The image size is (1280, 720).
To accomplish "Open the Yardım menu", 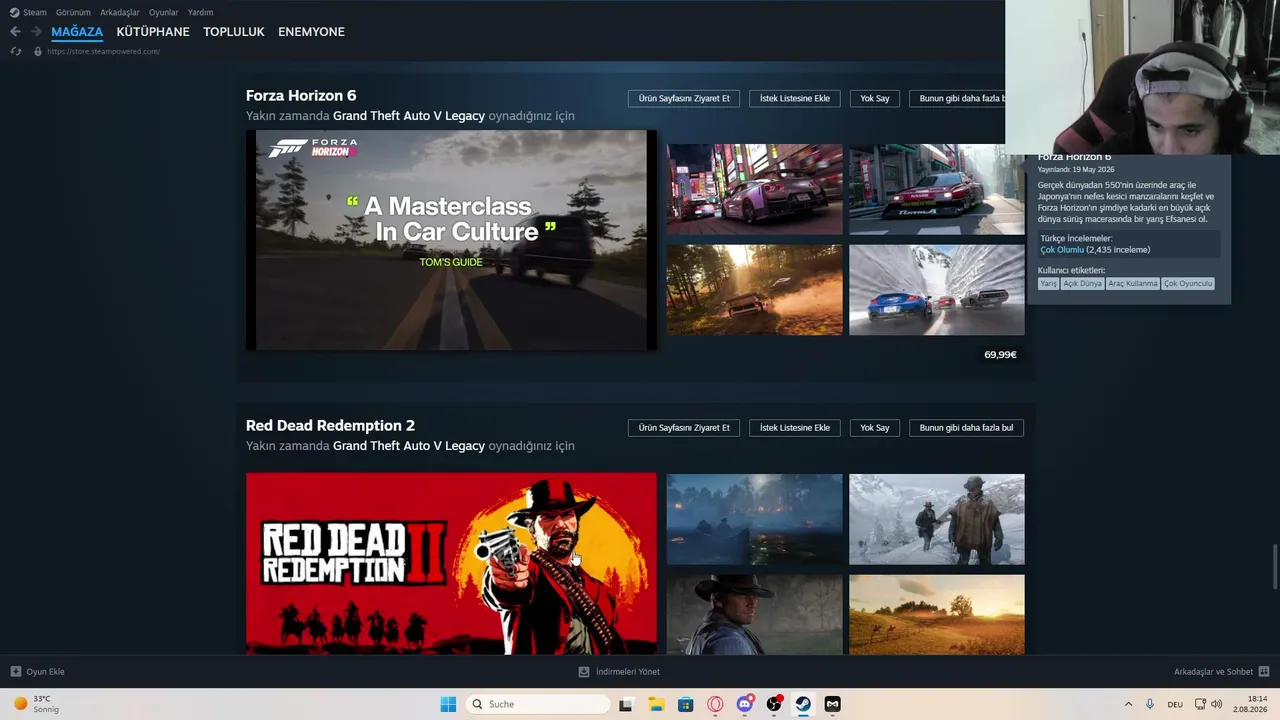I will [200, 12].
